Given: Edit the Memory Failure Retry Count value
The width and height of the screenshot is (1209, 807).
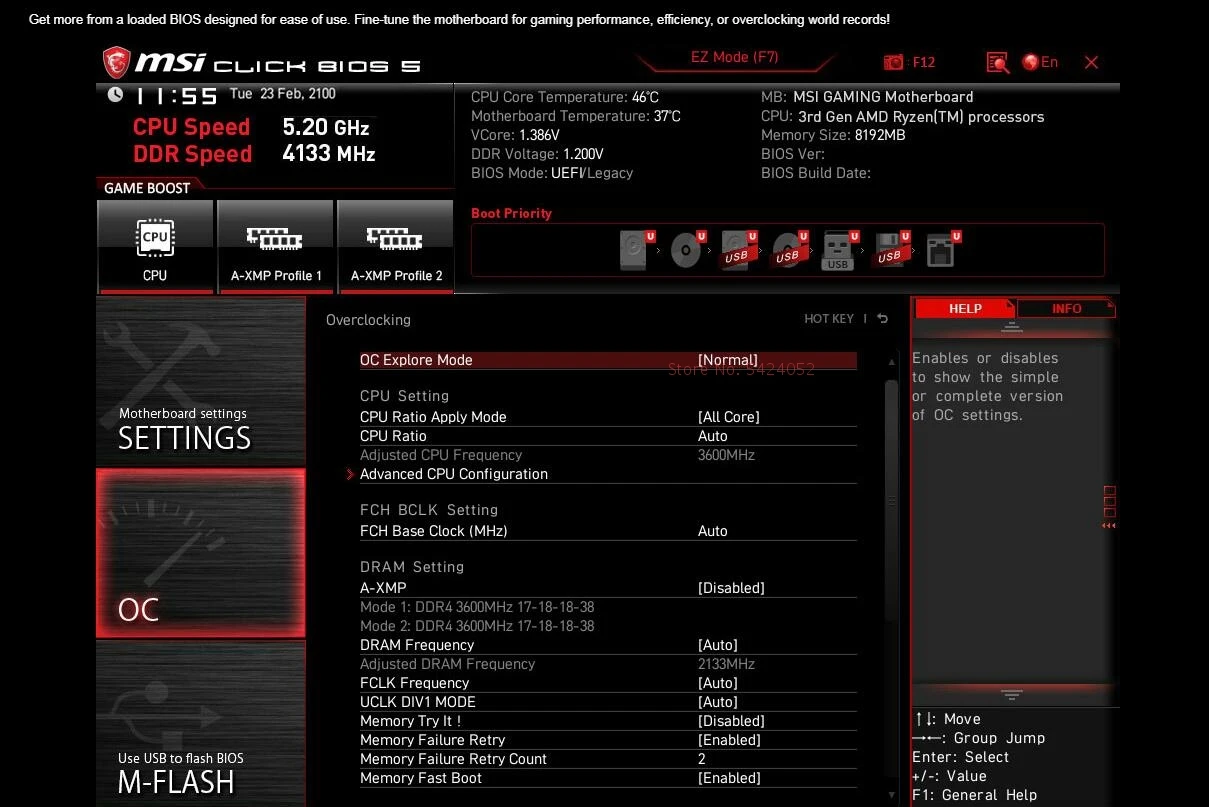Looking at the screenshot, I should tap(702, 759).
